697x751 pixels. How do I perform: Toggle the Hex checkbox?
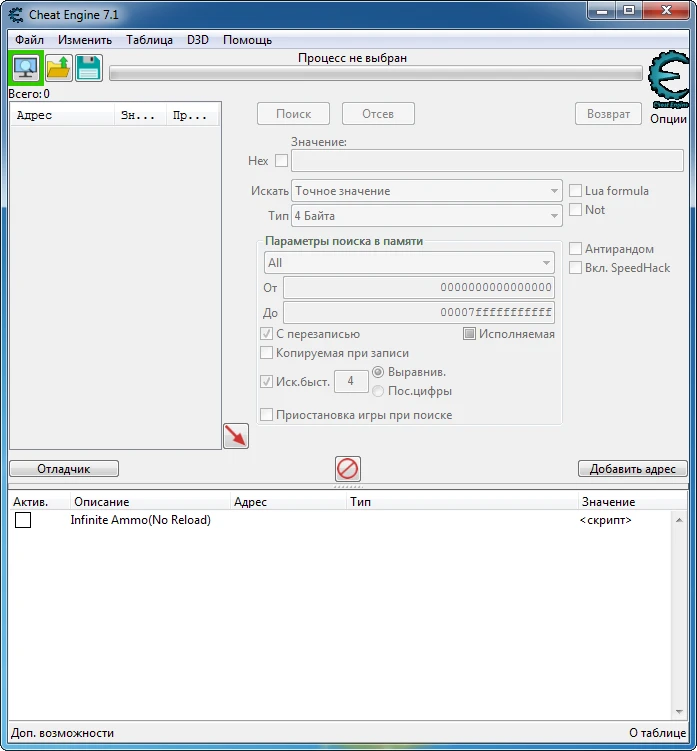[282, 160]
